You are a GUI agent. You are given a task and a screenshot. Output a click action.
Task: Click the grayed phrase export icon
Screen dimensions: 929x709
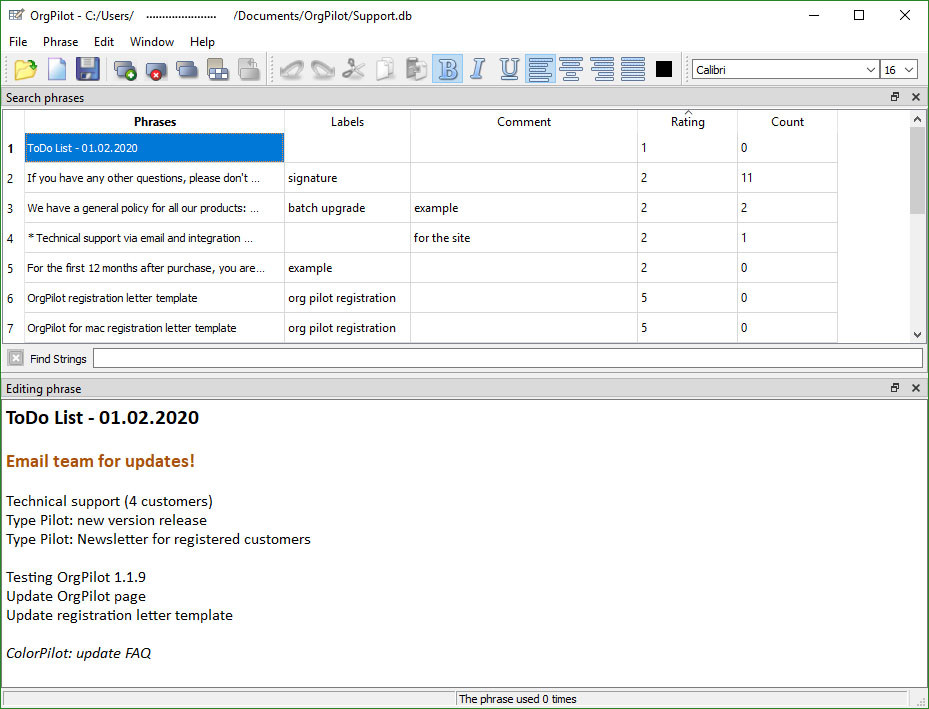(x=249, y=70)
